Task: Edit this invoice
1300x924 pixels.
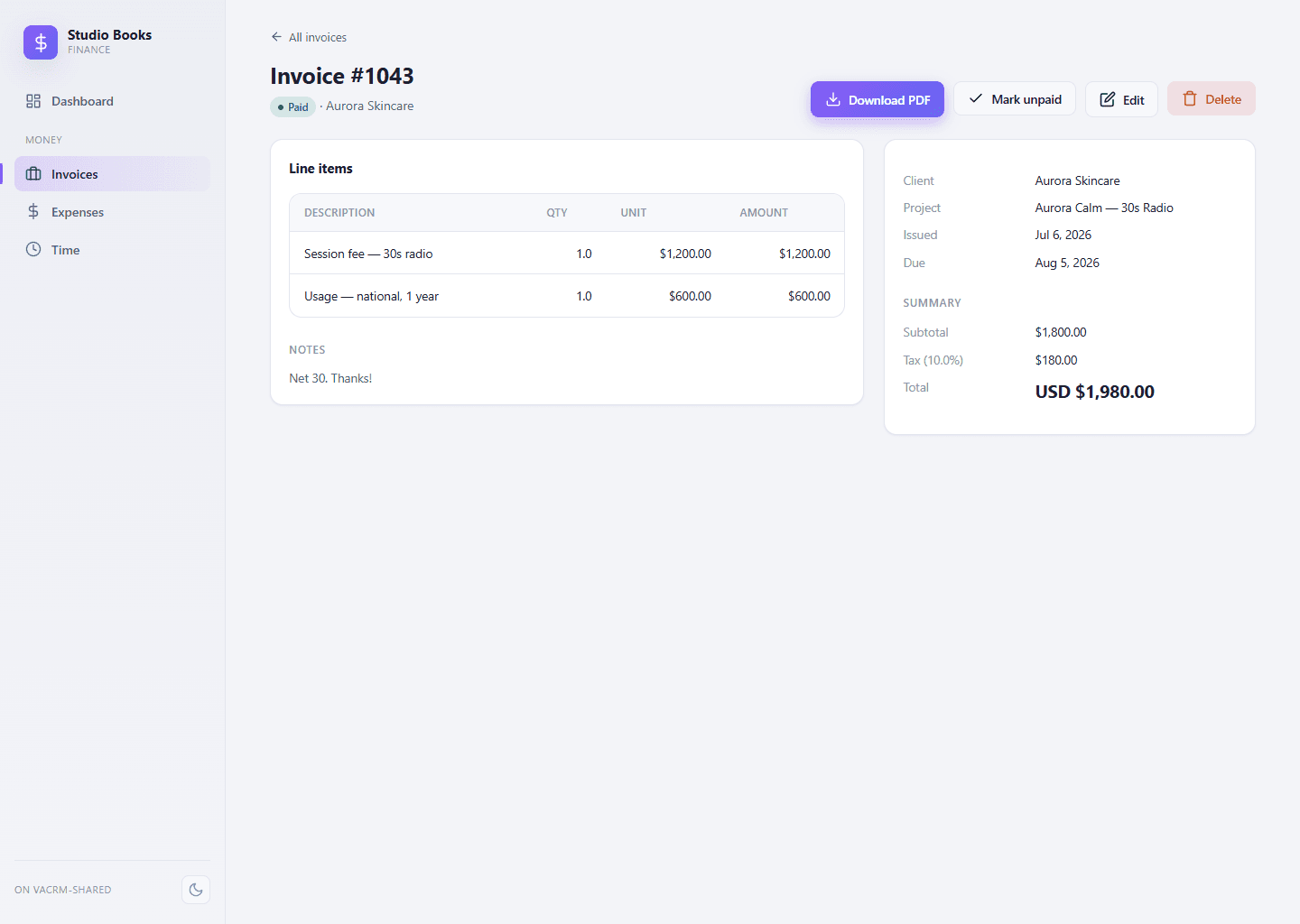Action: point(1121,99)
